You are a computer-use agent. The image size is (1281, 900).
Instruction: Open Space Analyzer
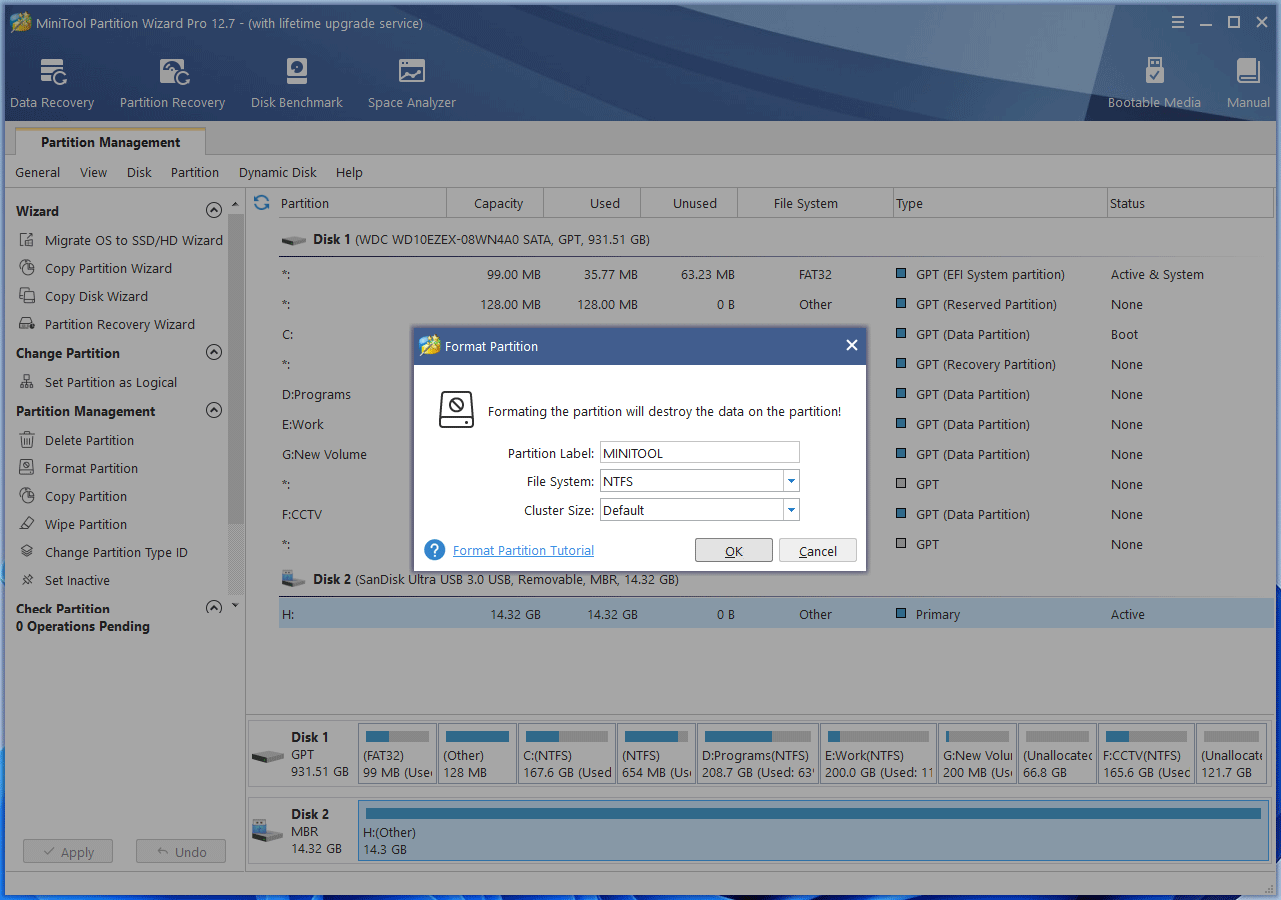click(411, 83)
